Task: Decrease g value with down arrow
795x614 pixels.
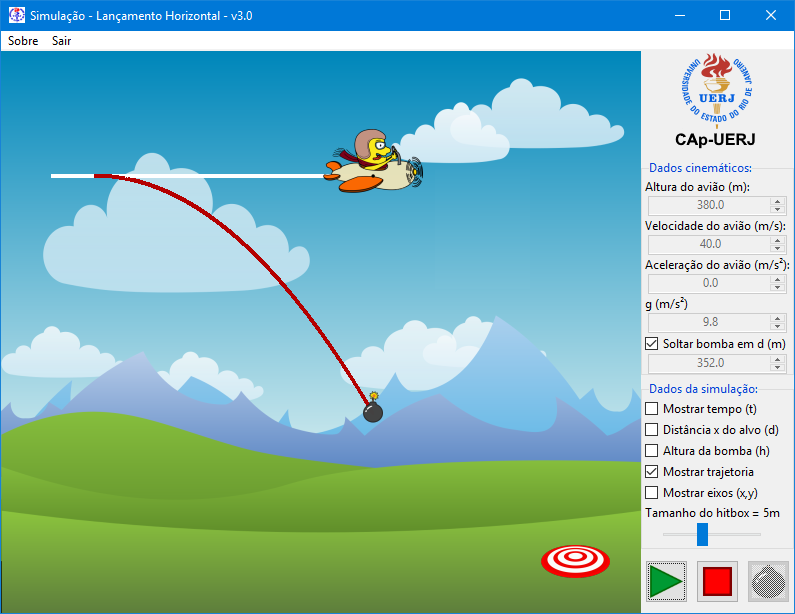Action: [x=778, y=326]
